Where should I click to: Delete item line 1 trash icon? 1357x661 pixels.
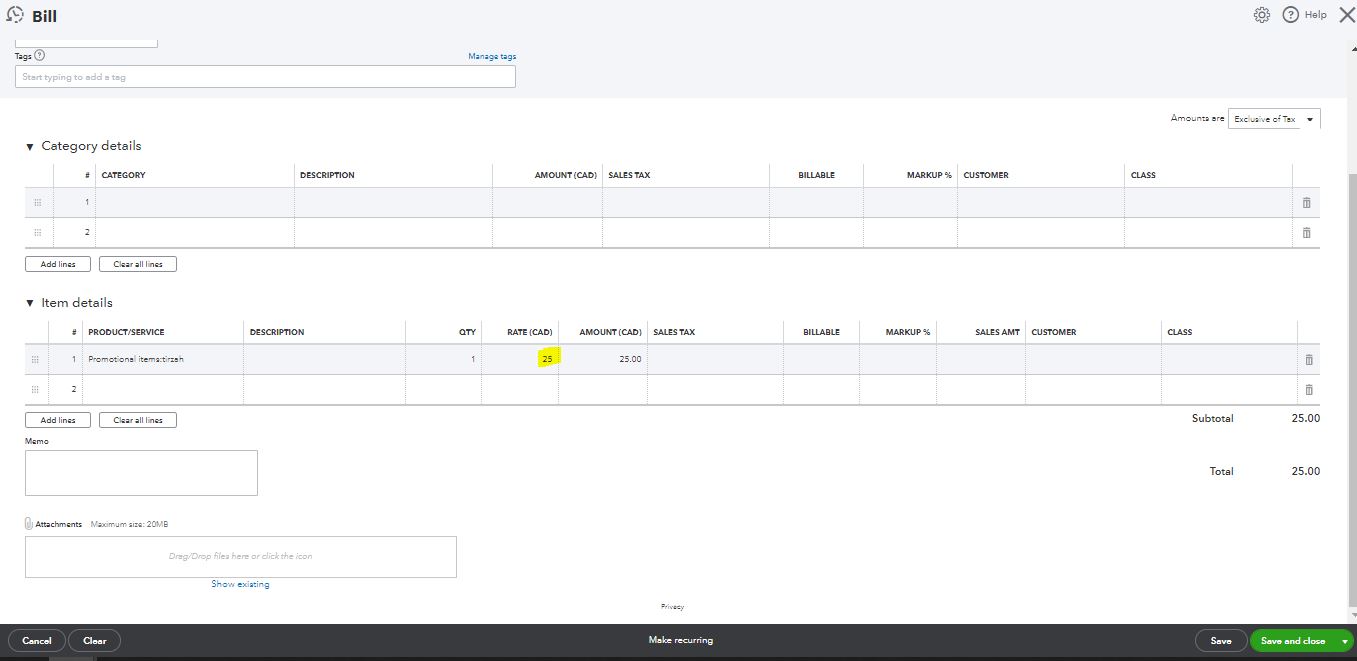tap(1309, 360)
